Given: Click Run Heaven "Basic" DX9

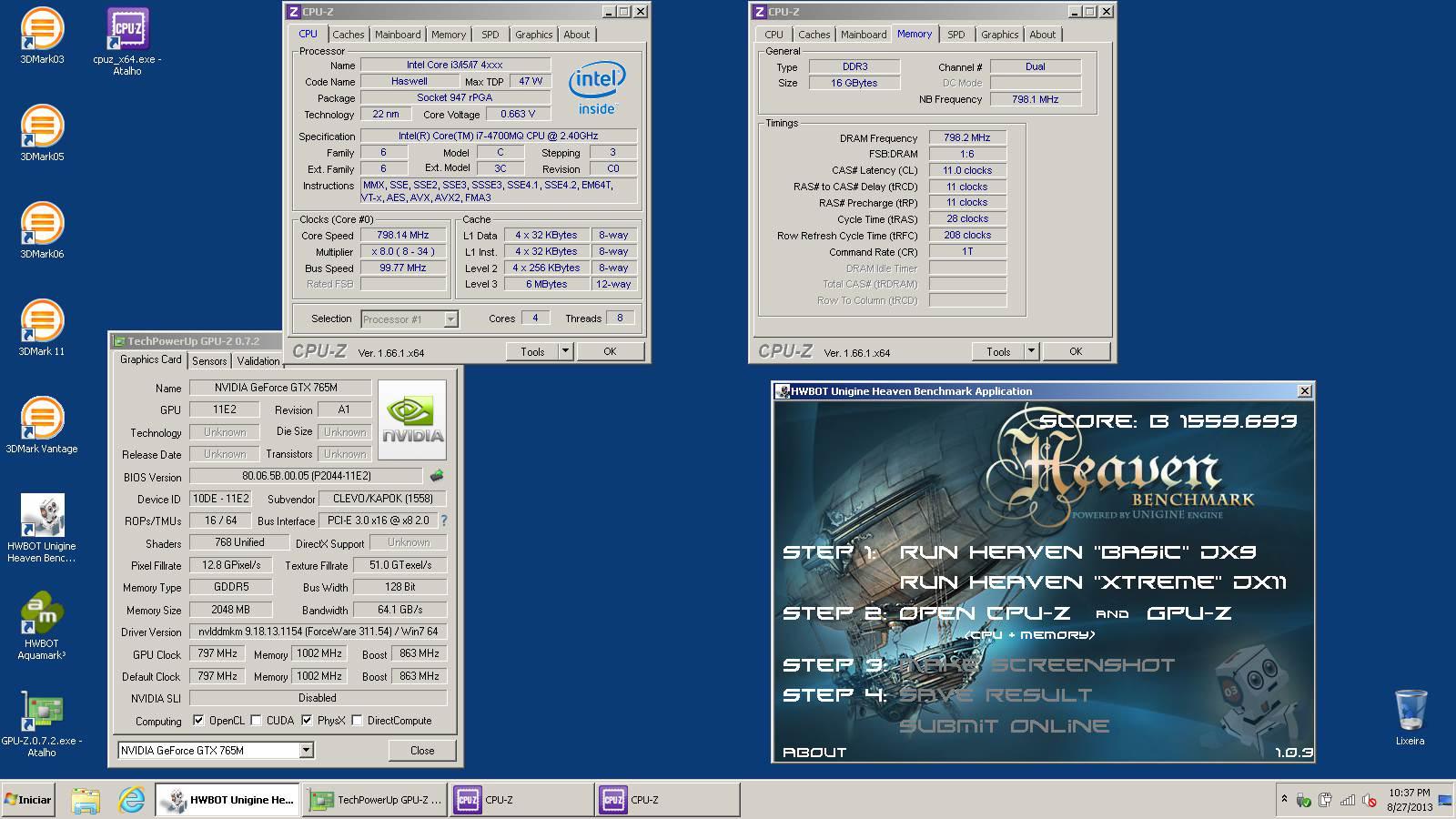Looking at the screenshot, I should click(1077, 552).
